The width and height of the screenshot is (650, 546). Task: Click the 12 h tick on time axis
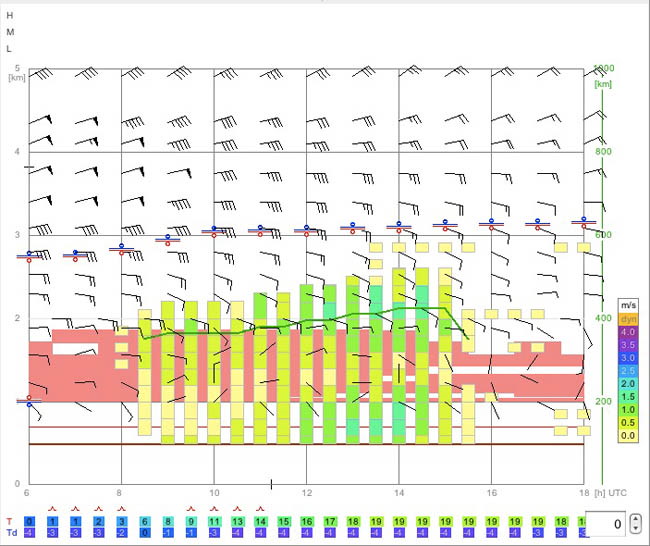(x=306, y=493)
